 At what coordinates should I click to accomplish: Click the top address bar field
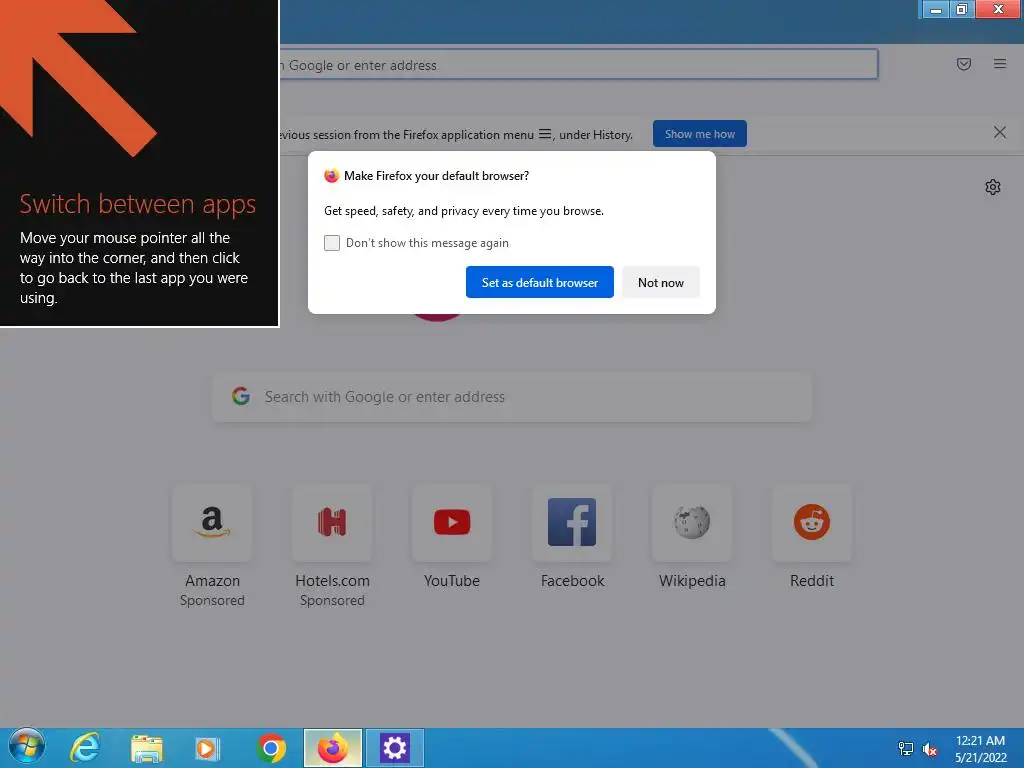(x=578, y=65)
